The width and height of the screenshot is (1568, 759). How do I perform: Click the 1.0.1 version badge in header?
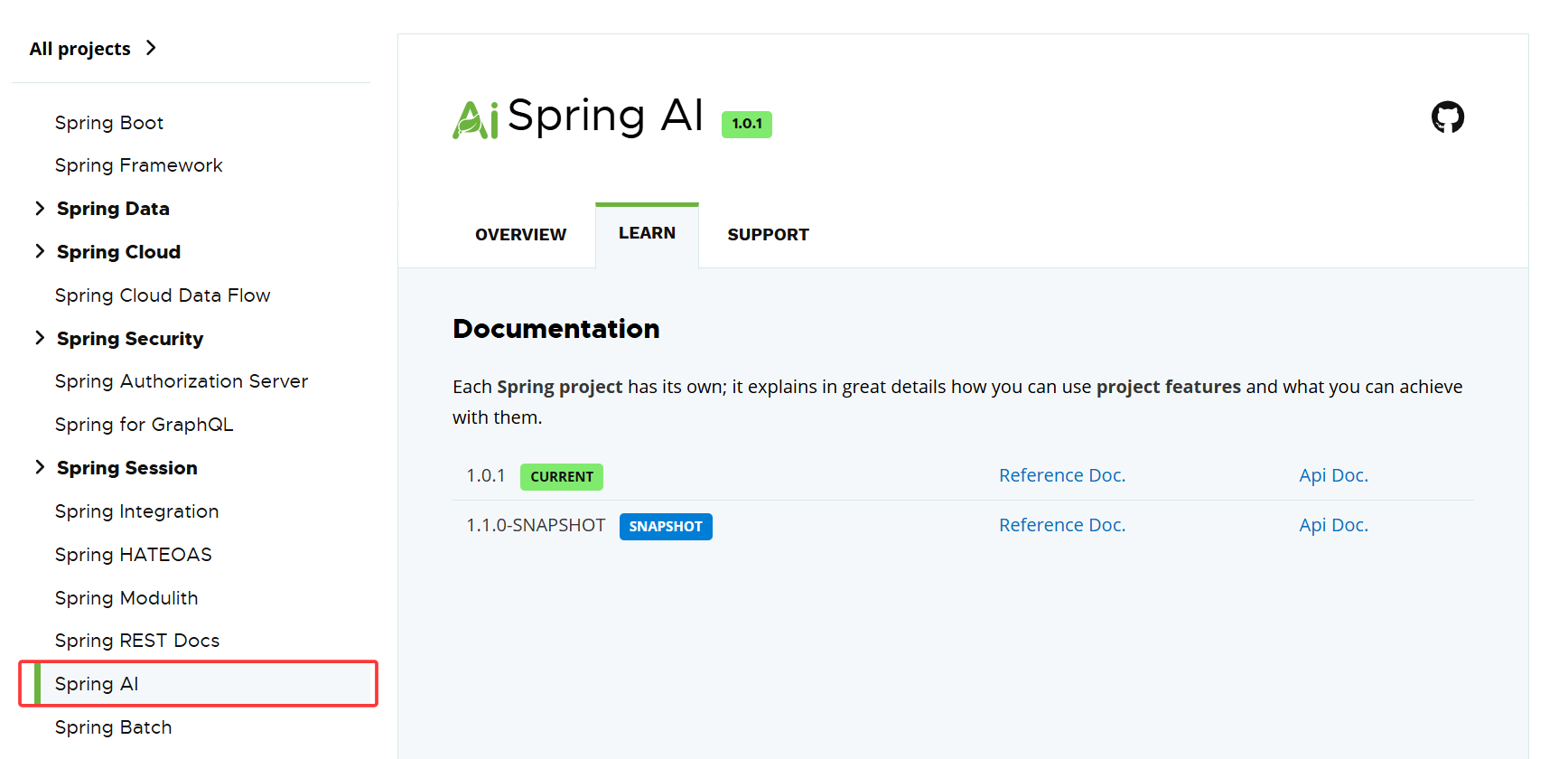pyautogui.click(x=747, y=124)
